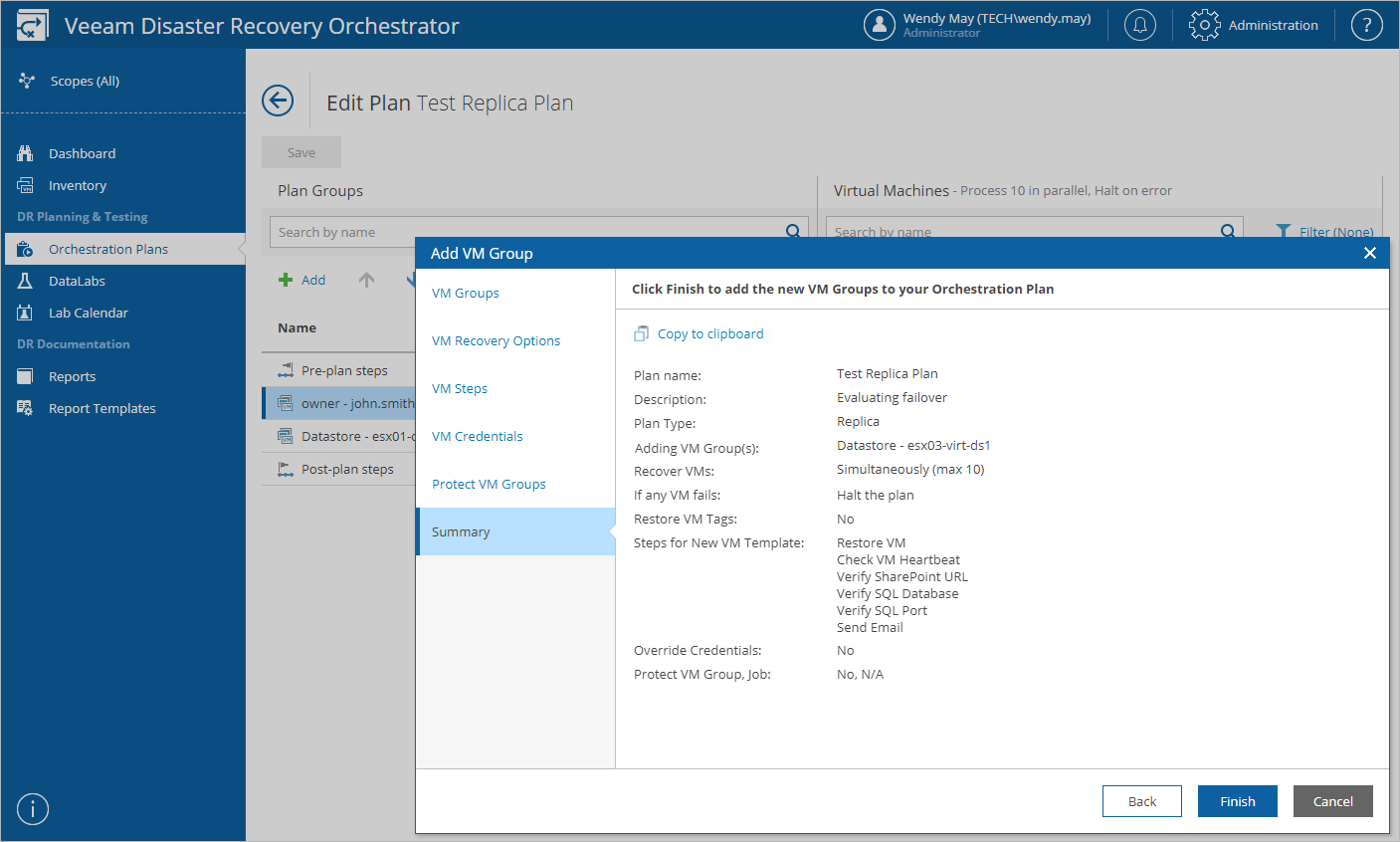Click the Virtual Machines search field
Screen dimensions: 1400x842
point(1035,232)
